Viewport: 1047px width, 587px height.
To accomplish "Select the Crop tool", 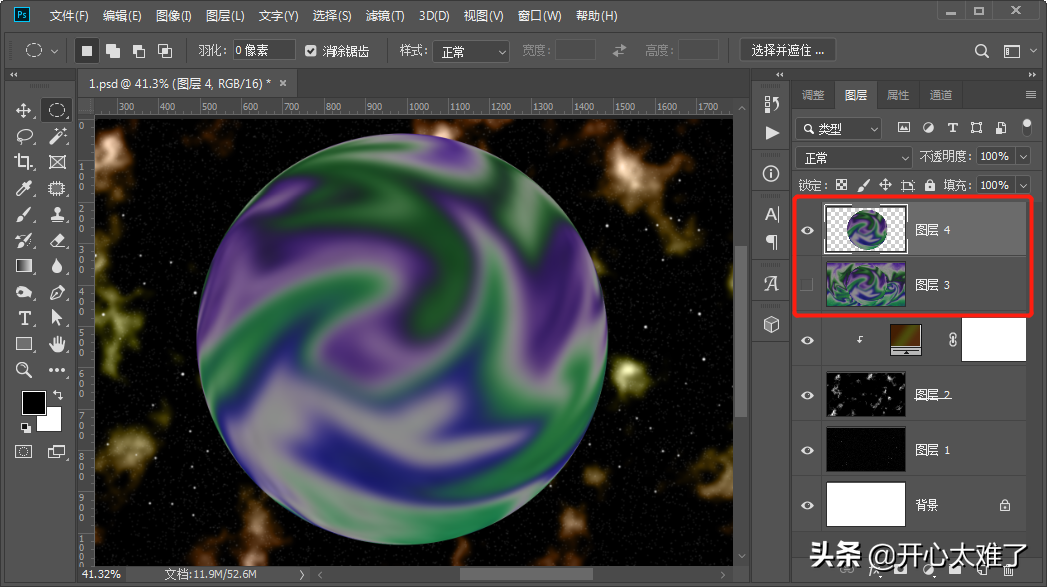I will pos(24,162).
